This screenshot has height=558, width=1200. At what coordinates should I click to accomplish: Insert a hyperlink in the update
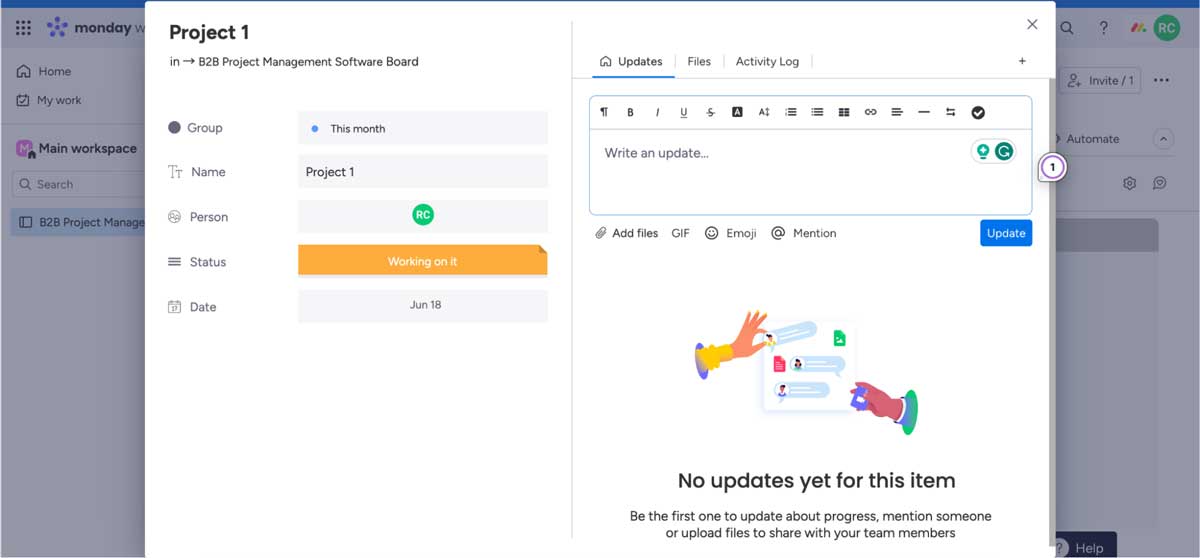tap(871, 112)
